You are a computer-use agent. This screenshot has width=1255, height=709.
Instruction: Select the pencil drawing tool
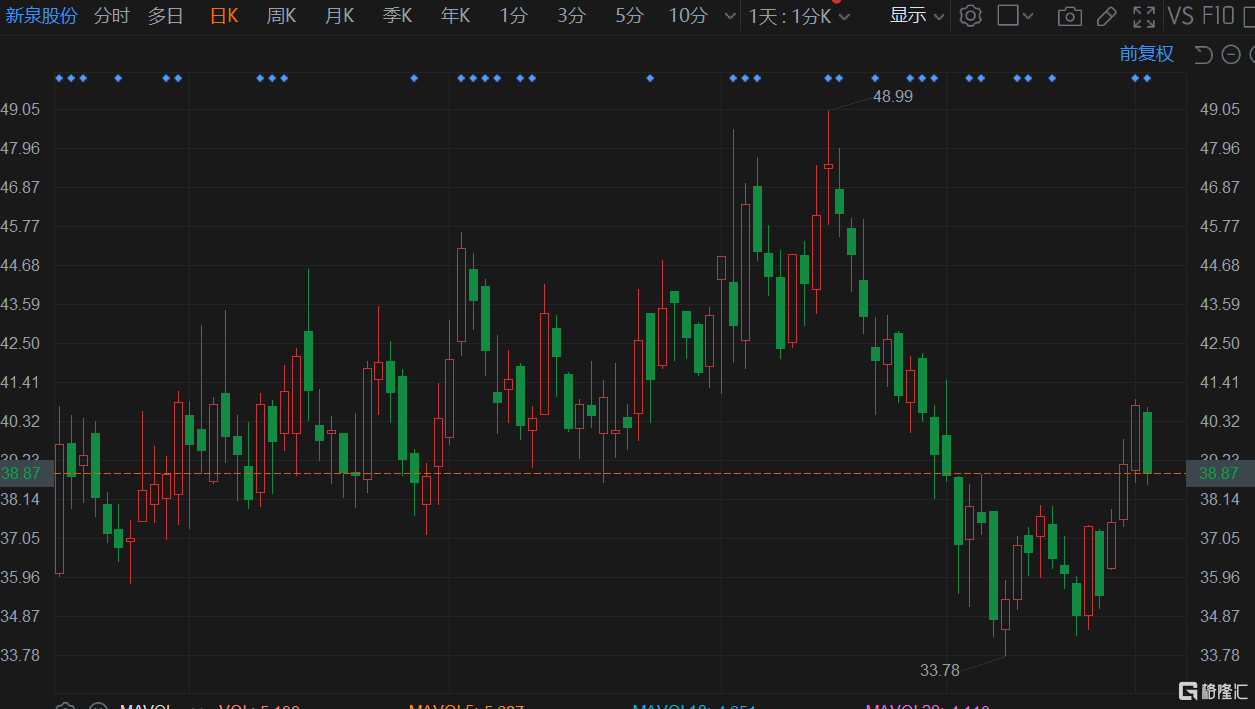tap(1106, 16)
